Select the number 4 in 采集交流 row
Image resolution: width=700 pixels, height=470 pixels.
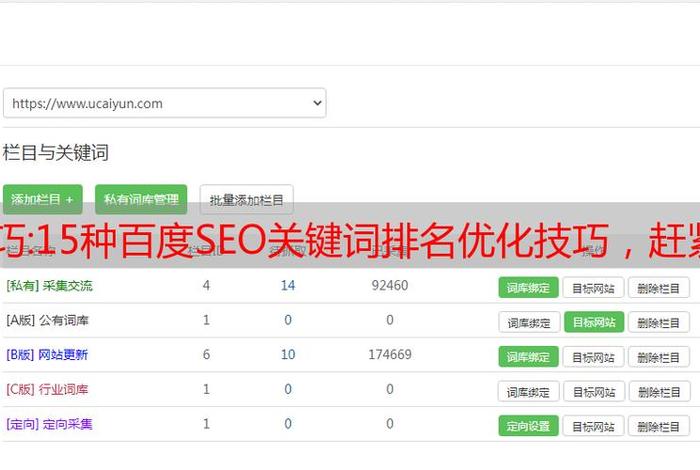[x=206, y=285]
